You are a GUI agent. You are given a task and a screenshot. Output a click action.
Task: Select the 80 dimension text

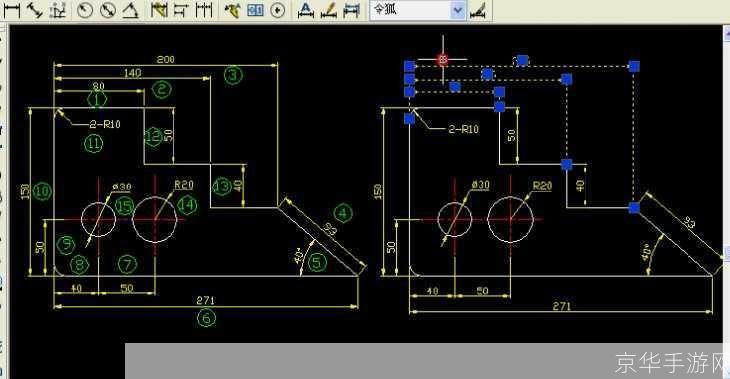99,86
